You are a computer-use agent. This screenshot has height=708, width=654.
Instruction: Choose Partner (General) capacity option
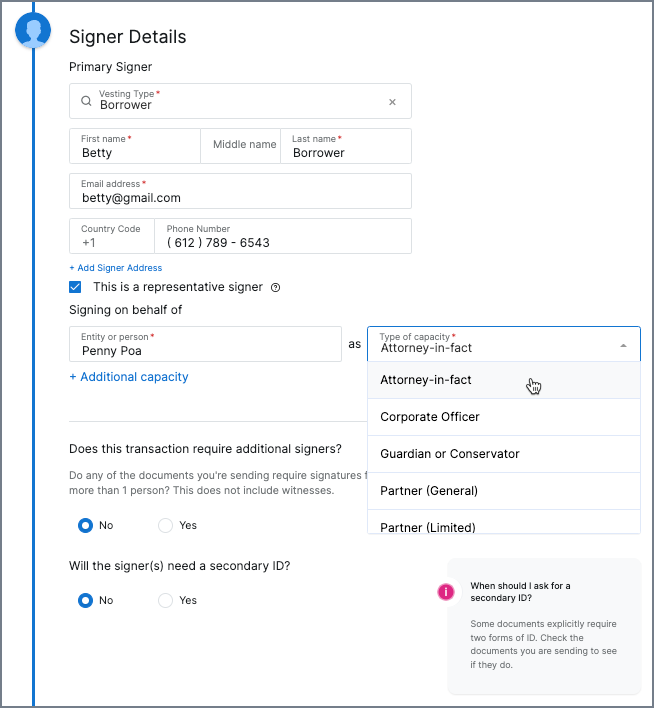504,491
